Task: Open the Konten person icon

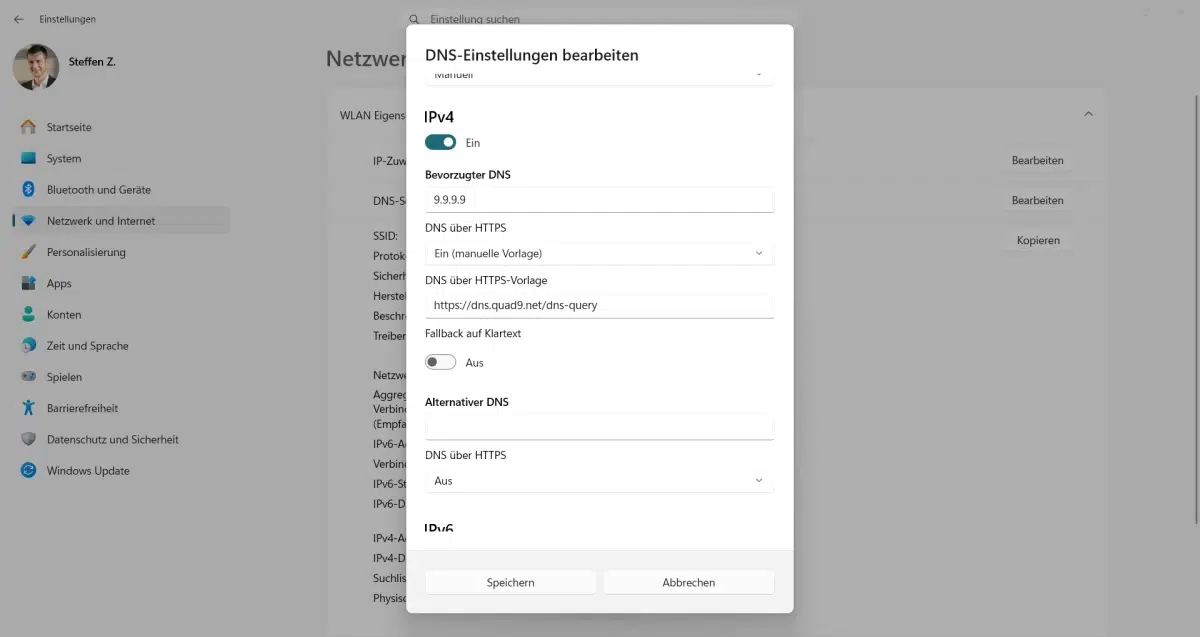Action: (28, 314)
